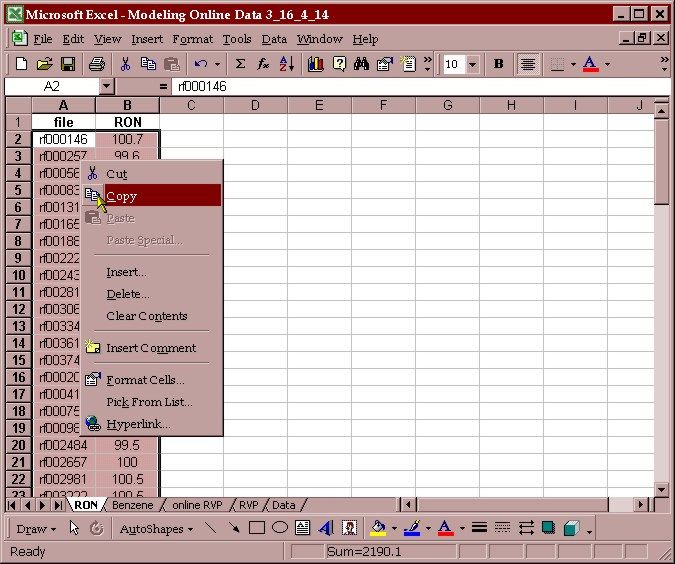
Task: Insert Clip Art from Drawing toolbar
Action: click(x=349, y=528)
